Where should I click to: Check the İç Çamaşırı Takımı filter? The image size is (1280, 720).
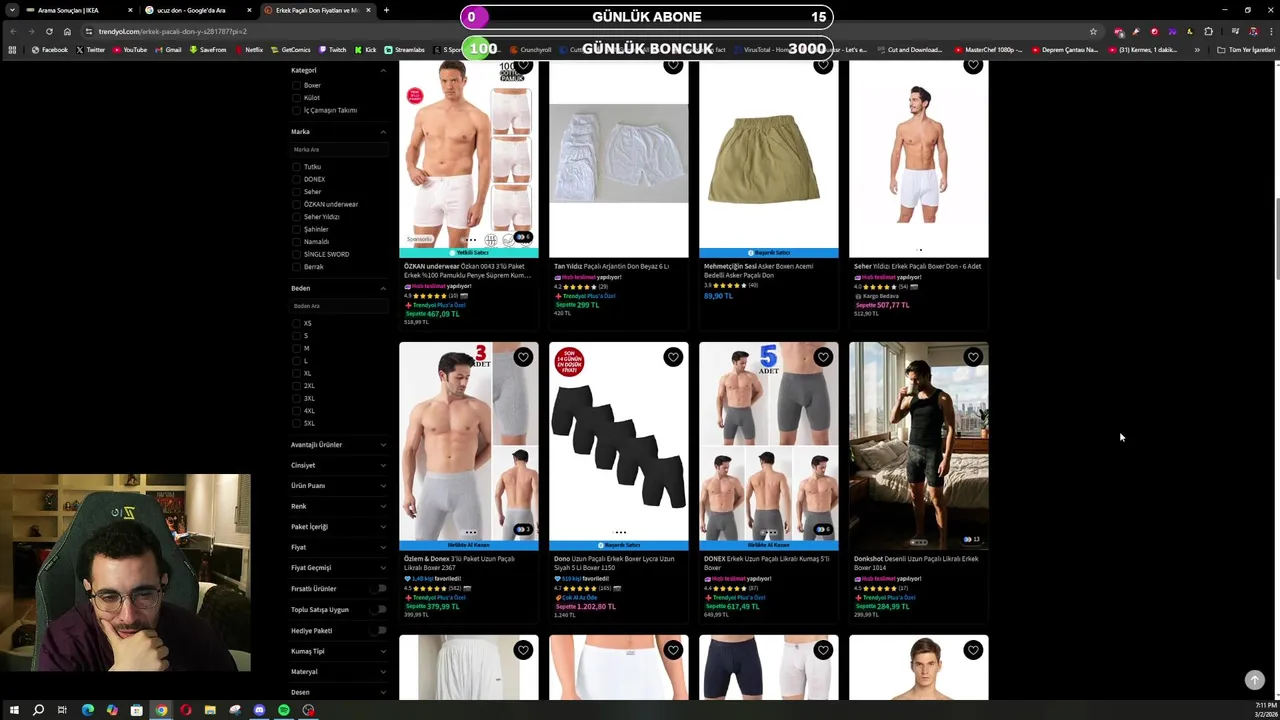(296, 110)
